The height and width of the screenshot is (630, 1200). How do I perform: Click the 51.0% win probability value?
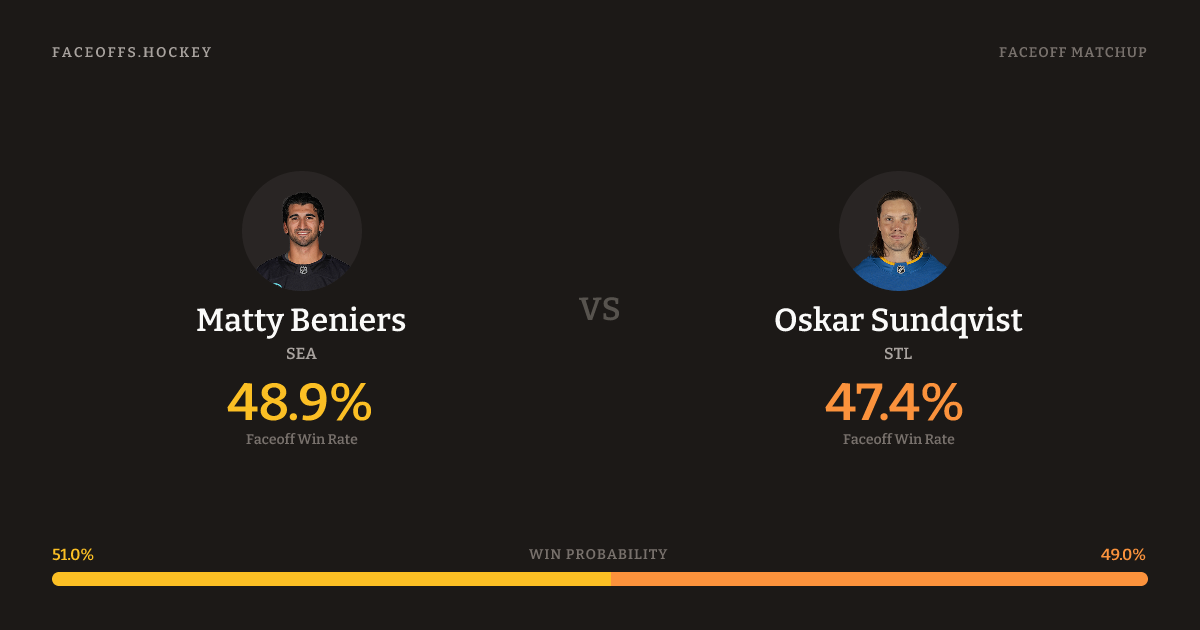[73, 554]
